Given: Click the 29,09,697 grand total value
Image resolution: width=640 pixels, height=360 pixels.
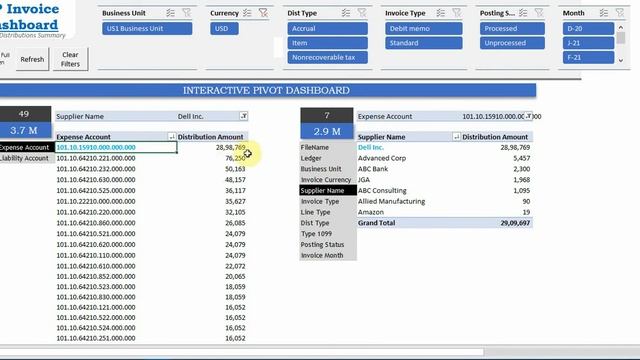Looking at the screenshot, I should tap(515, 223).
